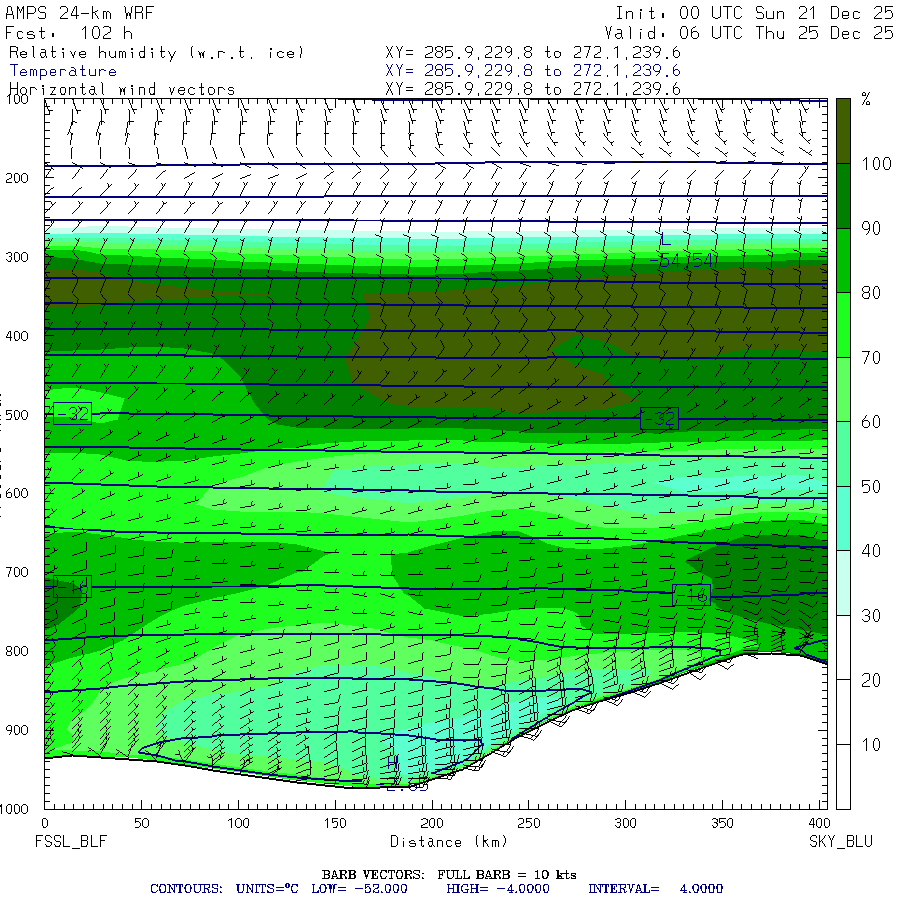This screenshot has height=900, width=900.
Task: Click the colorbar label '80'
Action: (x=871, y=293)
